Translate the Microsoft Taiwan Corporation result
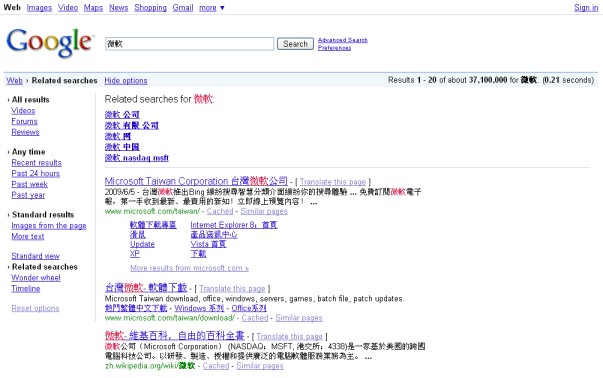The width and height of the screenshot is (603, 378). tap(333, 182)
